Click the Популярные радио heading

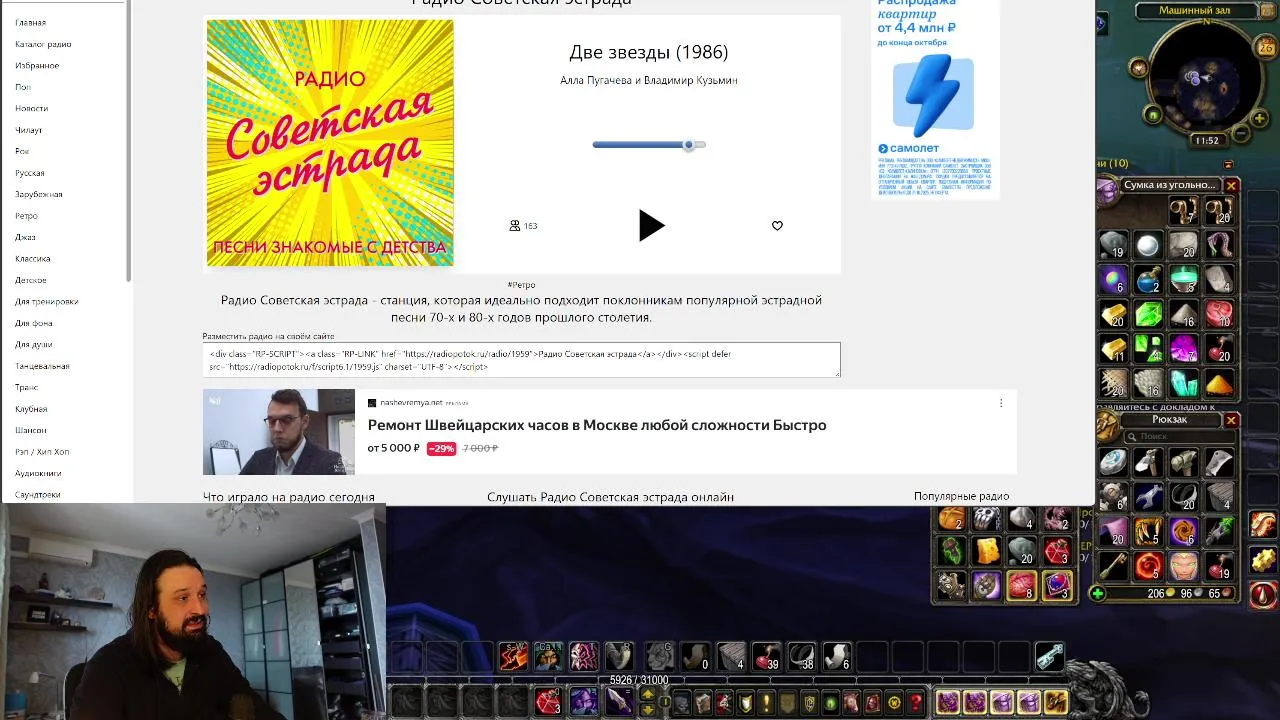click(961, 496)
